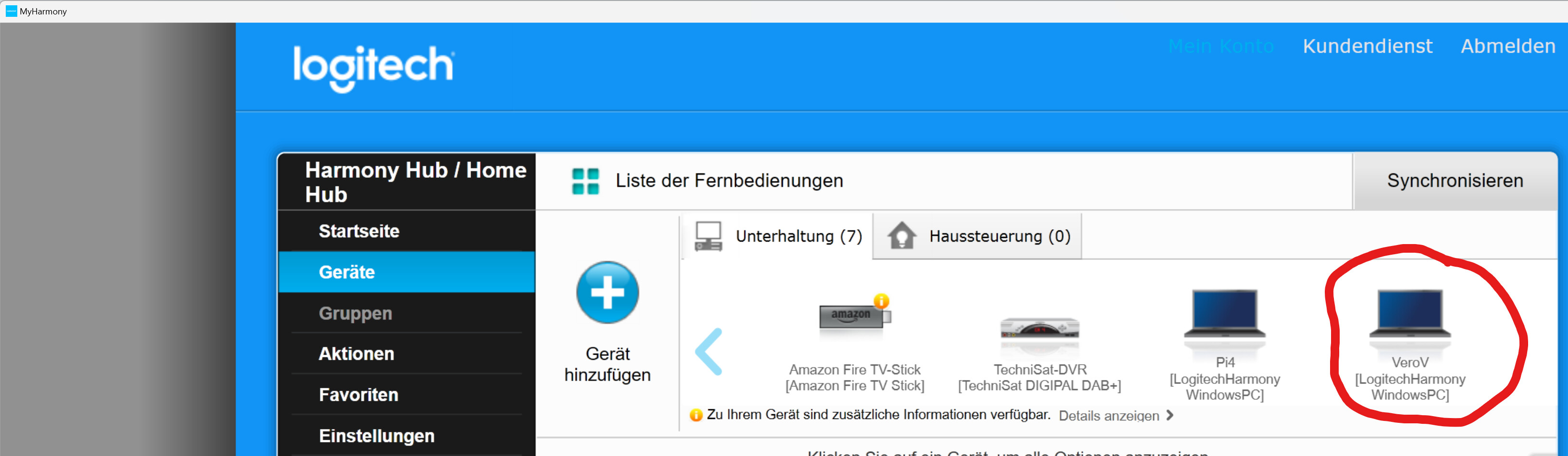The image size is (1568, 456).
Task: Select Geräte in the sidebar
Action: point(407,272)
